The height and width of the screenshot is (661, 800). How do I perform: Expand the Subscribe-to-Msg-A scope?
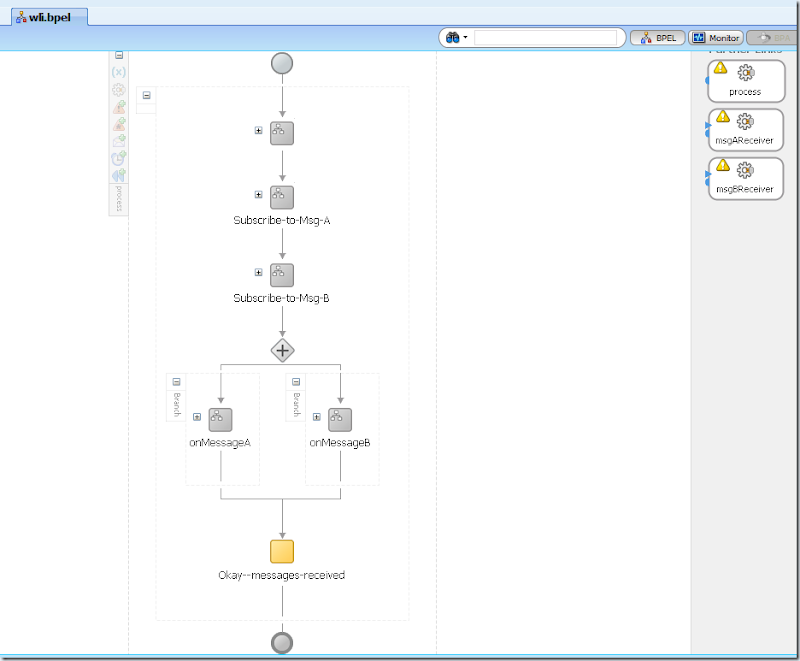pos(259,194)
